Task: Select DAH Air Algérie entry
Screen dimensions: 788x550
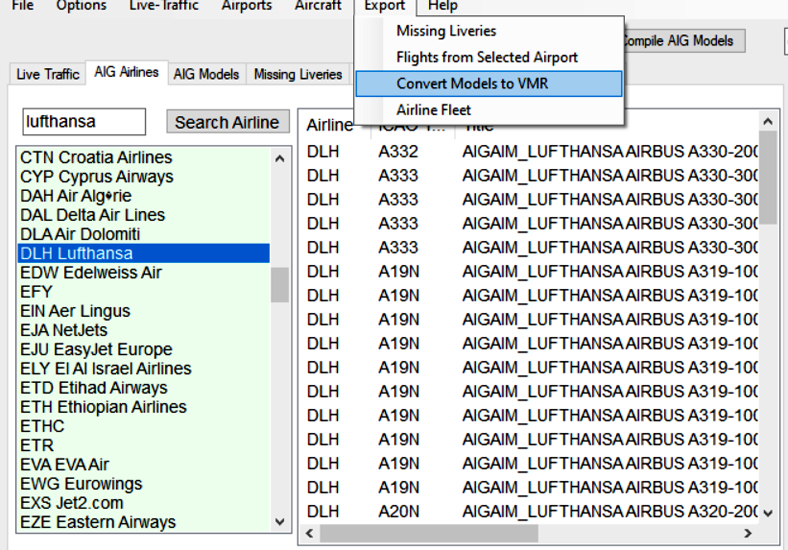Action: (x=144, y=196)
